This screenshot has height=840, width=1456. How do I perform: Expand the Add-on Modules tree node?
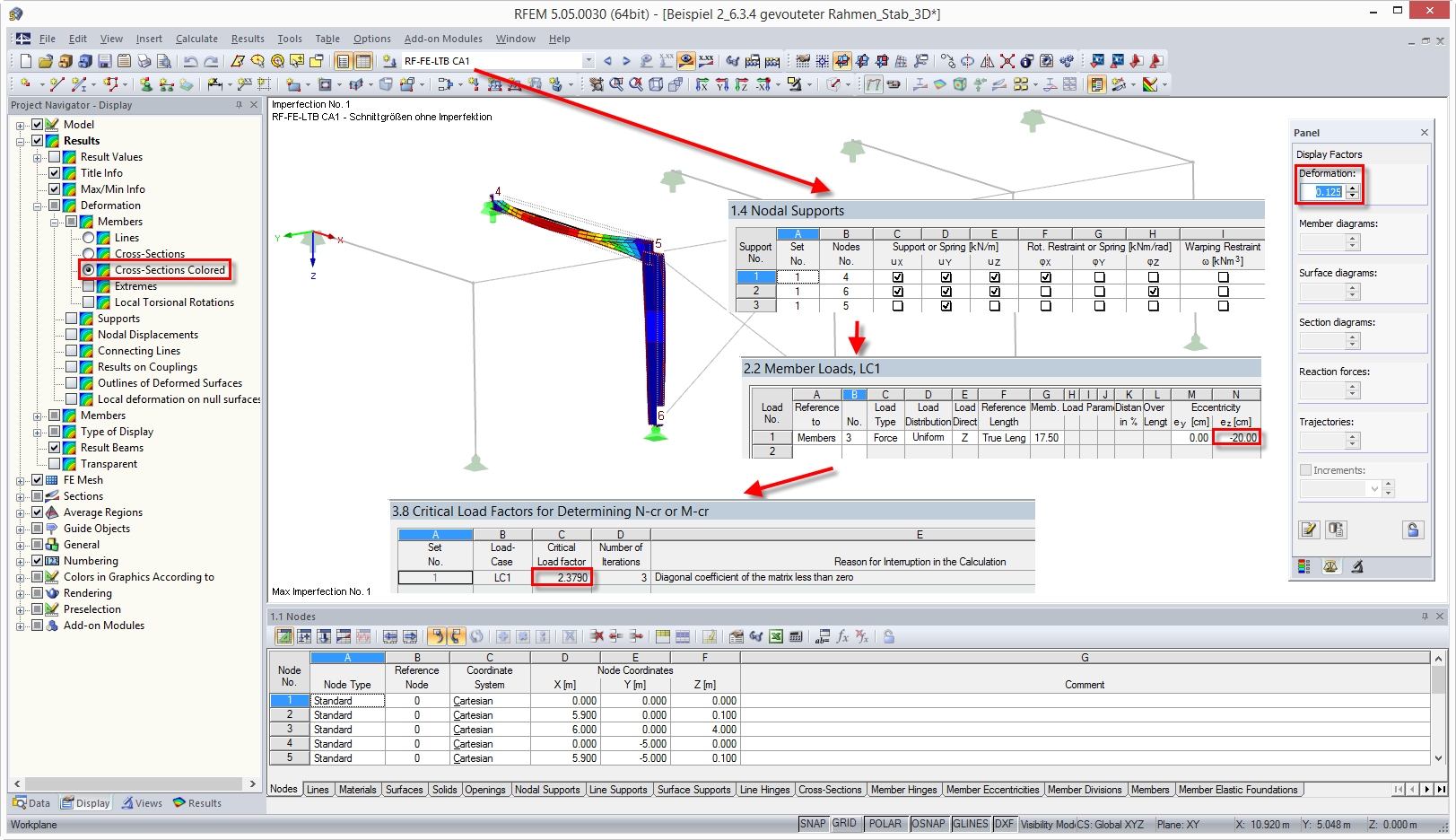[x=21, y=626]
